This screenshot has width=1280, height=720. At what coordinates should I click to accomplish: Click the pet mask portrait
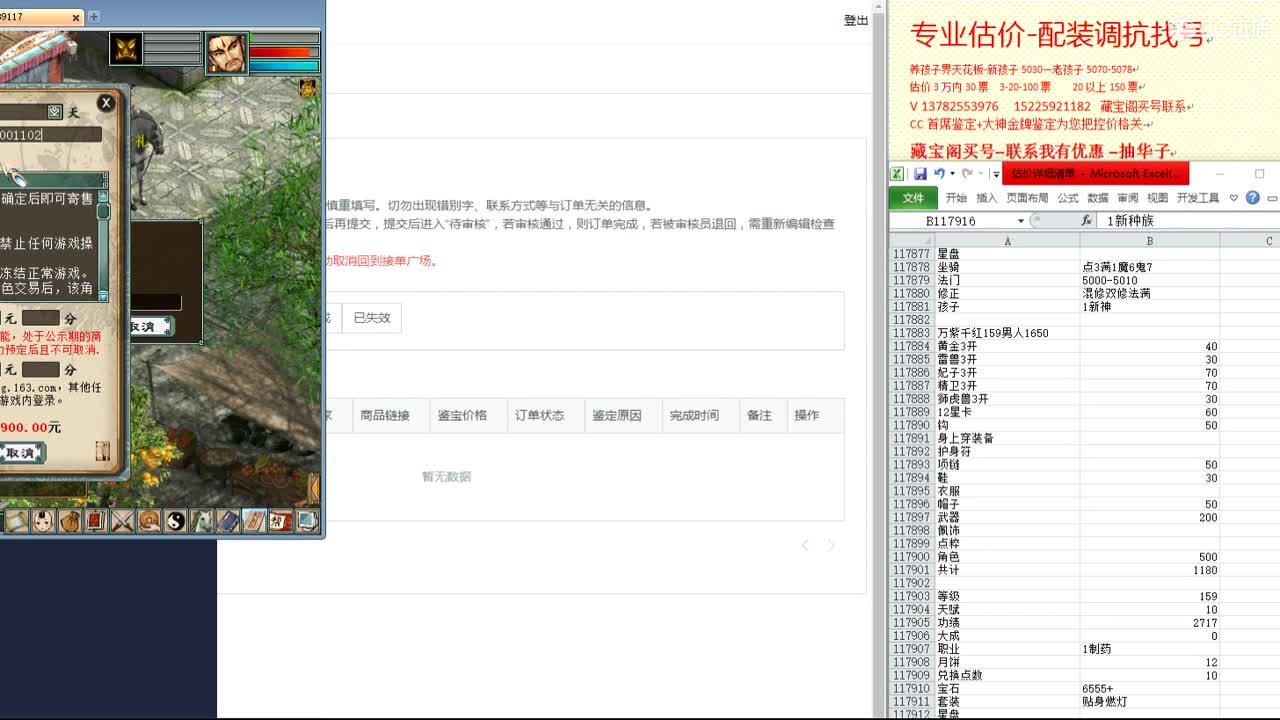pyautogui.click(x=126, y=48)
